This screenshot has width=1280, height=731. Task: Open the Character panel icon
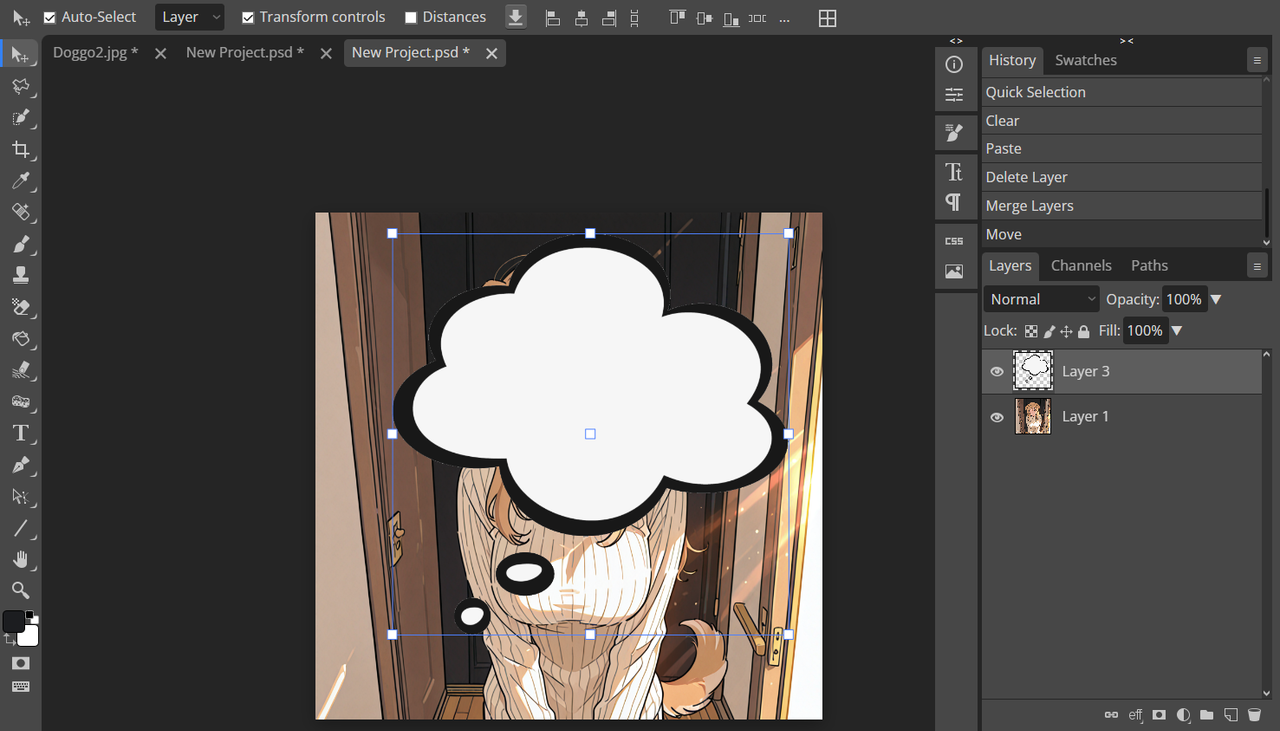[x=954, y=172]
